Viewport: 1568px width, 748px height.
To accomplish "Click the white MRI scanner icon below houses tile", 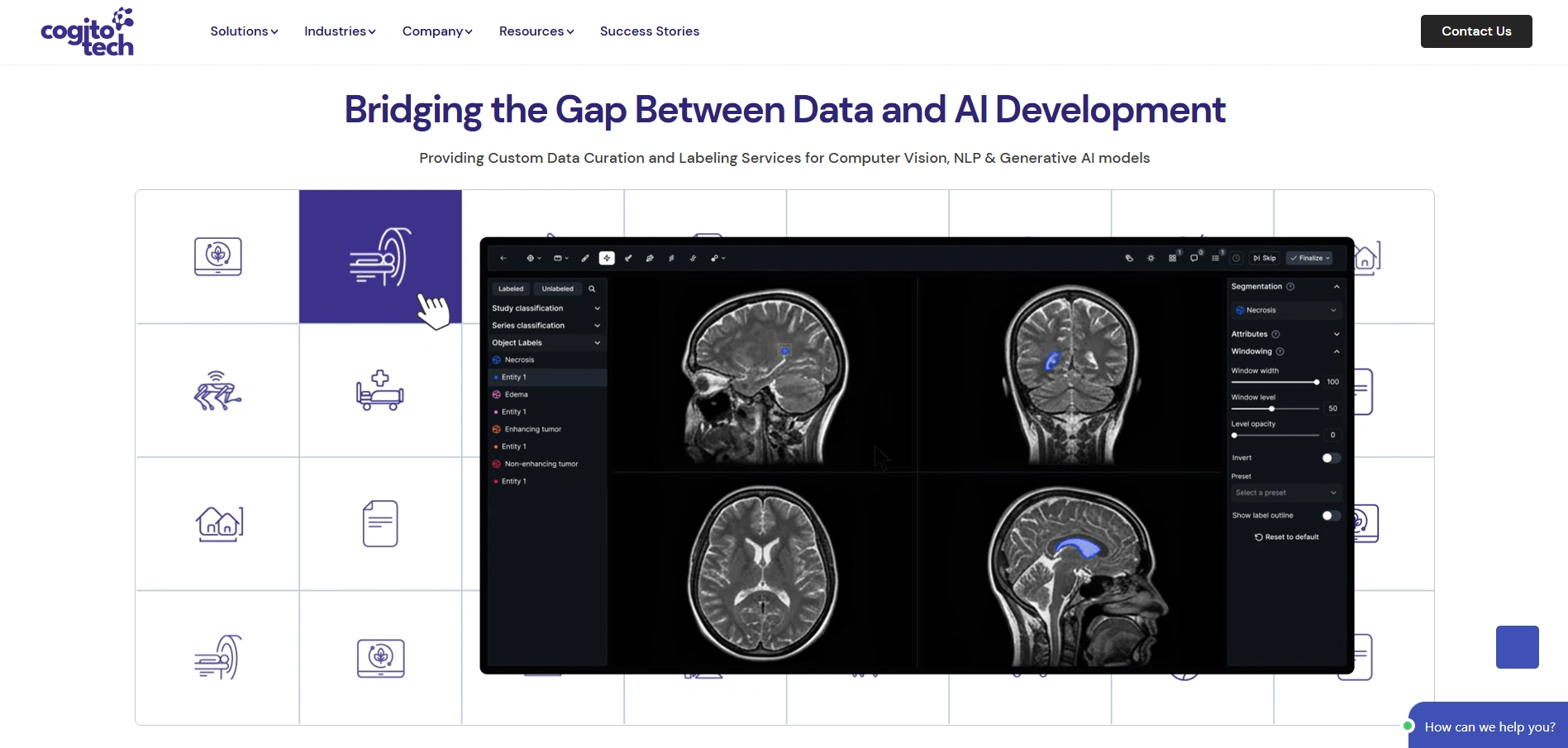I will (217, 658).
